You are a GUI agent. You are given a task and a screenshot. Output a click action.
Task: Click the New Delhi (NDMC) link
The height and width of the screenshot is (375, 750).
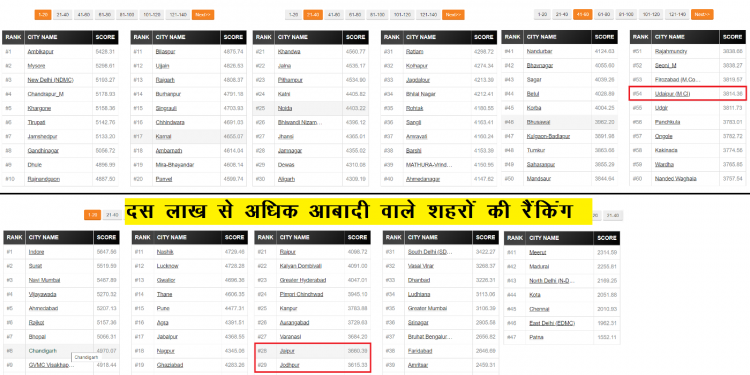(x=51, y=80)
